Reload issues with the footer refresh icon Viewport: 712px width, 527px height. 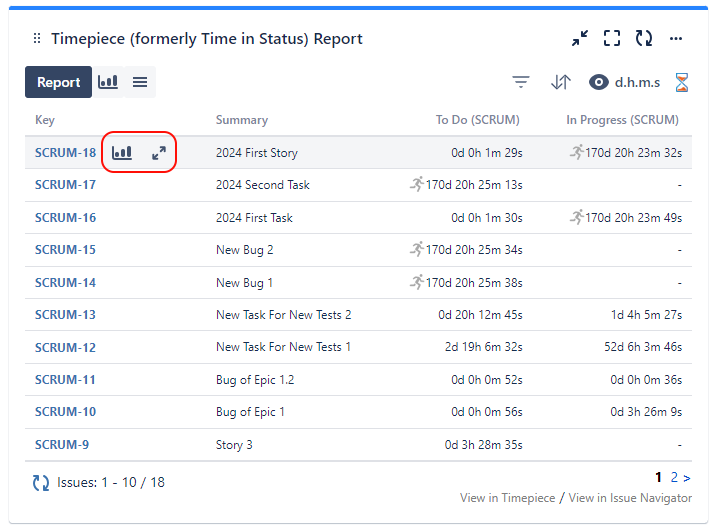[x=41, y=482]
